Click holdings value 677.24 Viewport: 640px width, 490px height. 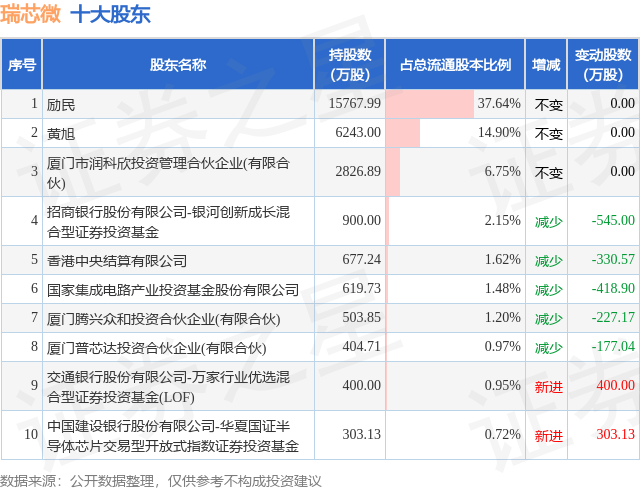point(361,259)
